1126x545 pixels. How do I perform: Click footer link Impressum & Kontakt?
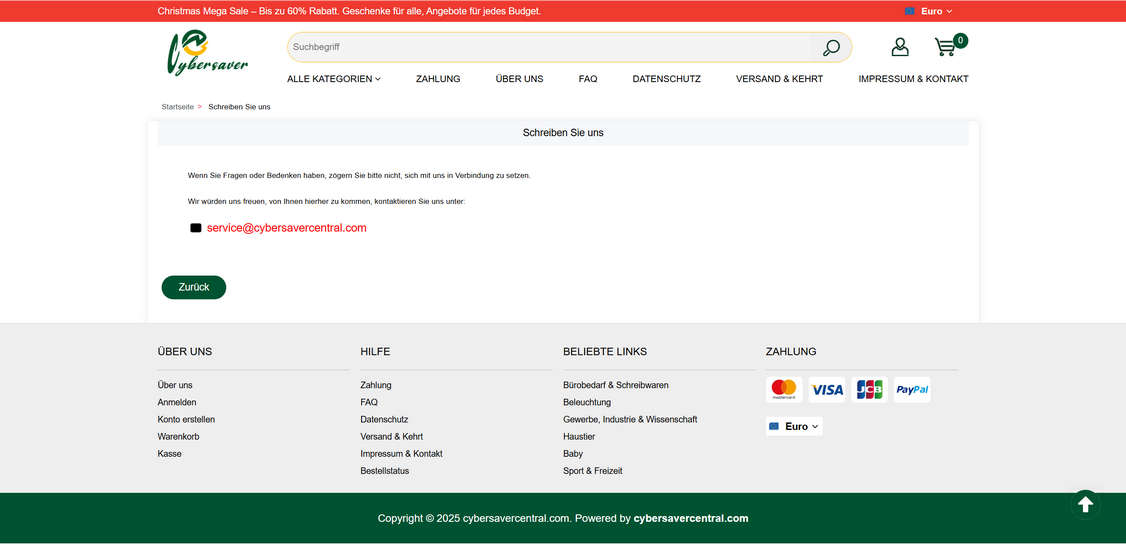(x=401, y=455)
